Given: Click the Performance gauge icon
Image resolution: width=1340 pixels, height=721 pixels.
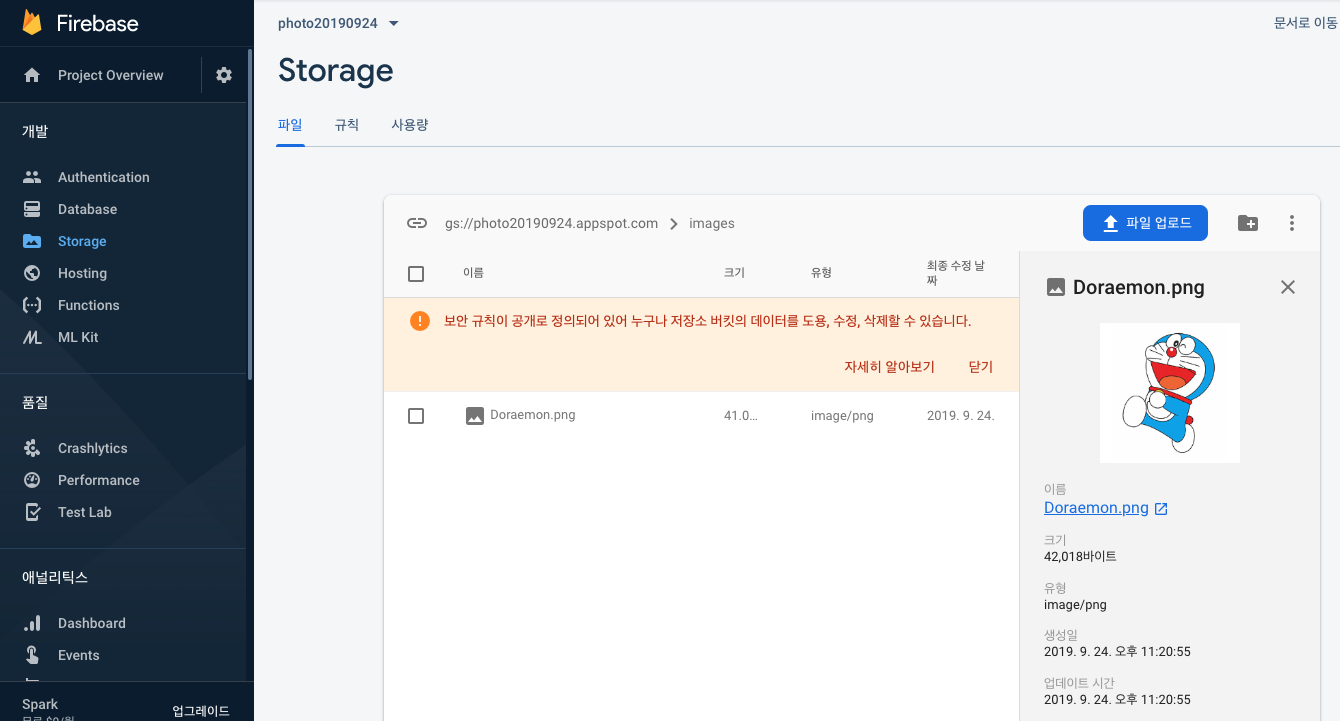Looking at the screenshot, I should [32, 480].
